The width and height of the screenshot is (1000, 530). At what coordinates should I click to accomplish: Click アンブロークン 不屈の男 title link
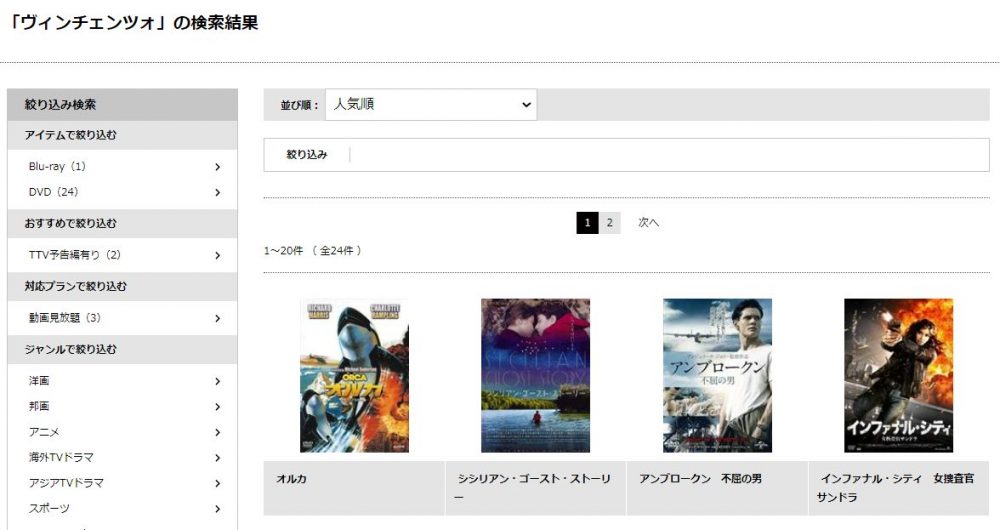pos(700,479)
